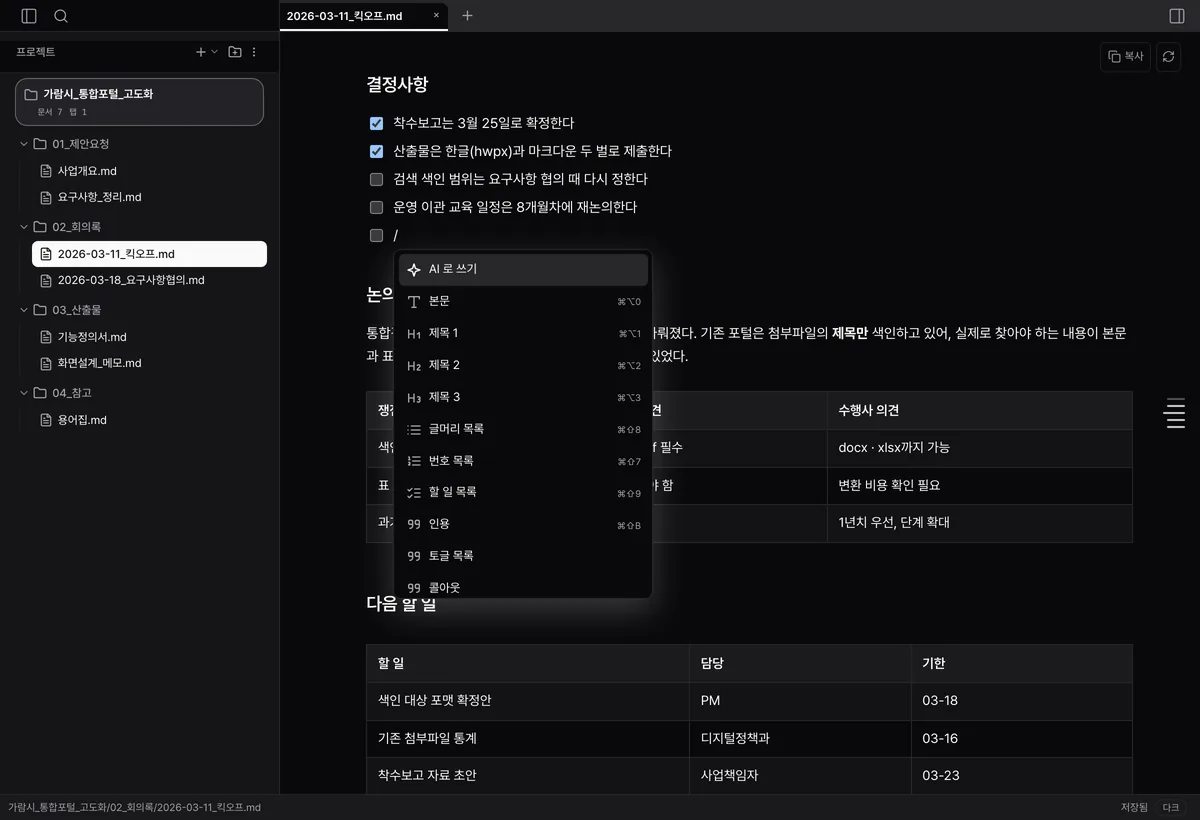1200x820 pixels.
Task: Open 2026-03-11_킥오프.md in the file tree
Action: click(149, 254)
